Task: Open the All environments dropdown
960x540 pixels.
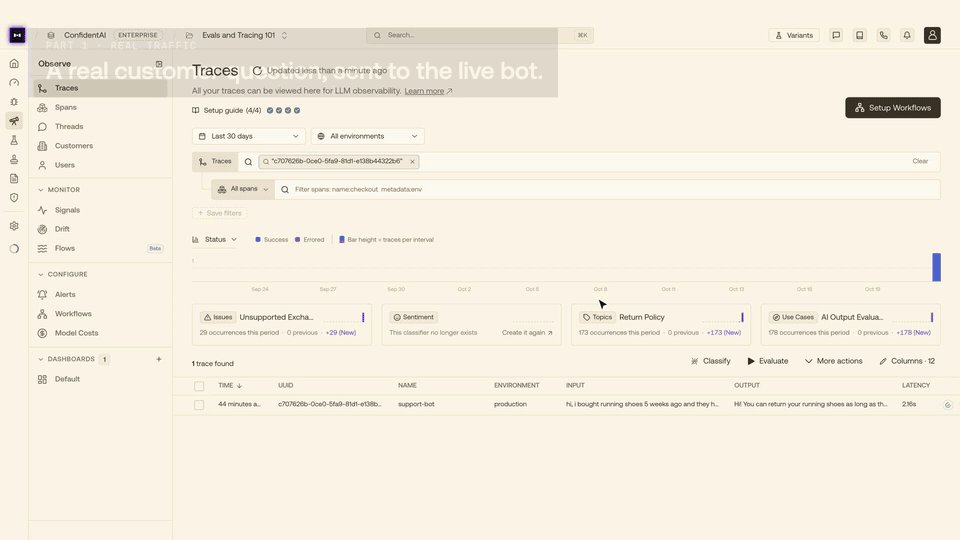Action: click(367, 136)
